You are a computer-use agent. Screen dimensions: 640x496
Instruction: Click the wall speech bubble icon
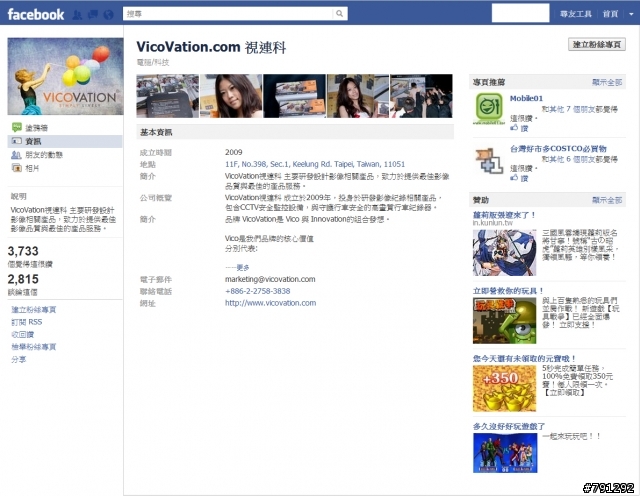pos(17,127)
